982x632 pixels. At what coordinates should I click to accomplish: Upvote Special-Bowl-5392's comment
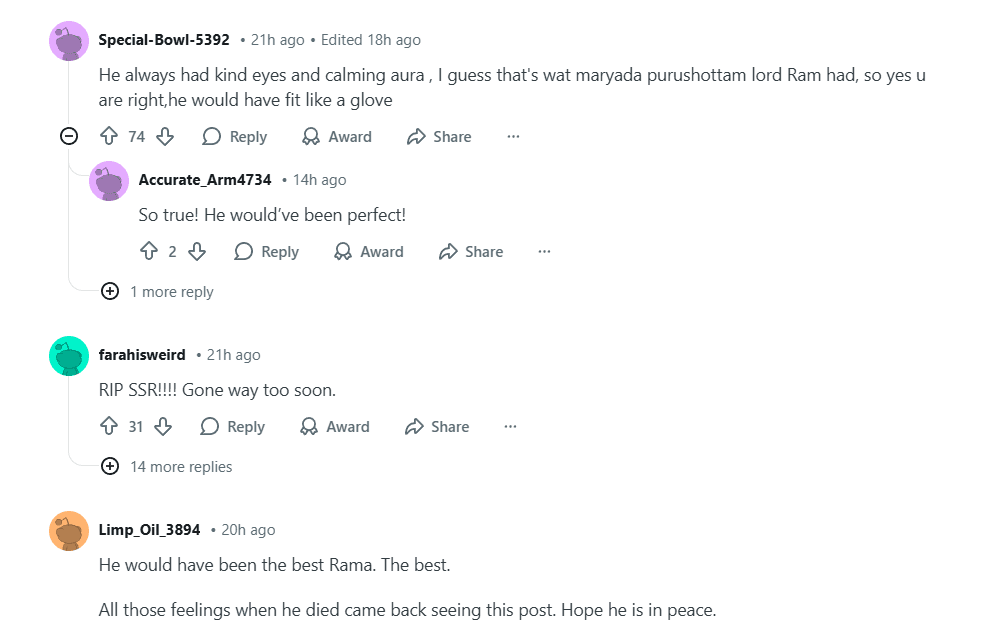pos(109,137)
